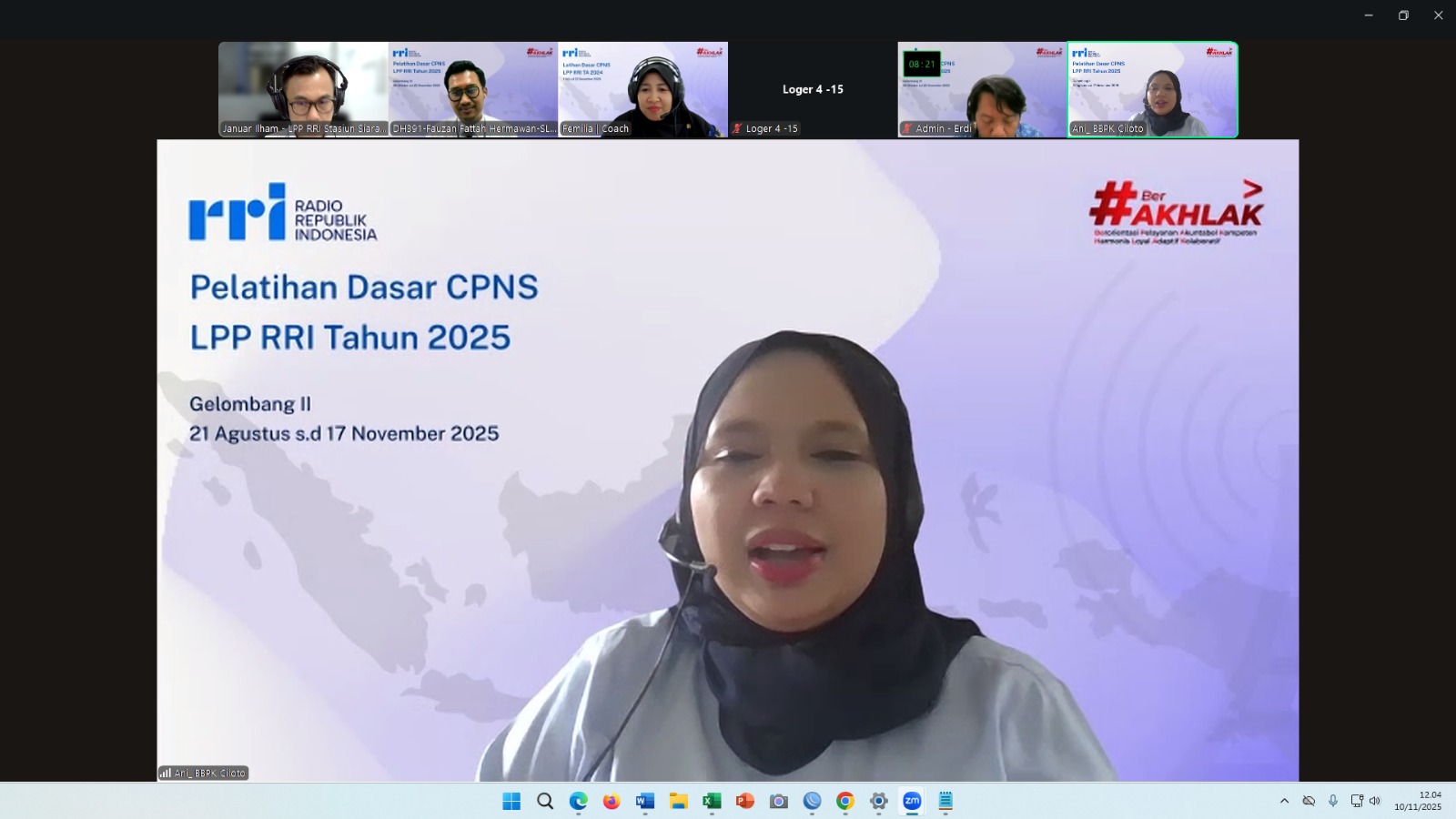The width and height of the screenshot is (1456, 819).
Task: Switch to Excel in the taskbar
Action: click(x=712, y=801)
